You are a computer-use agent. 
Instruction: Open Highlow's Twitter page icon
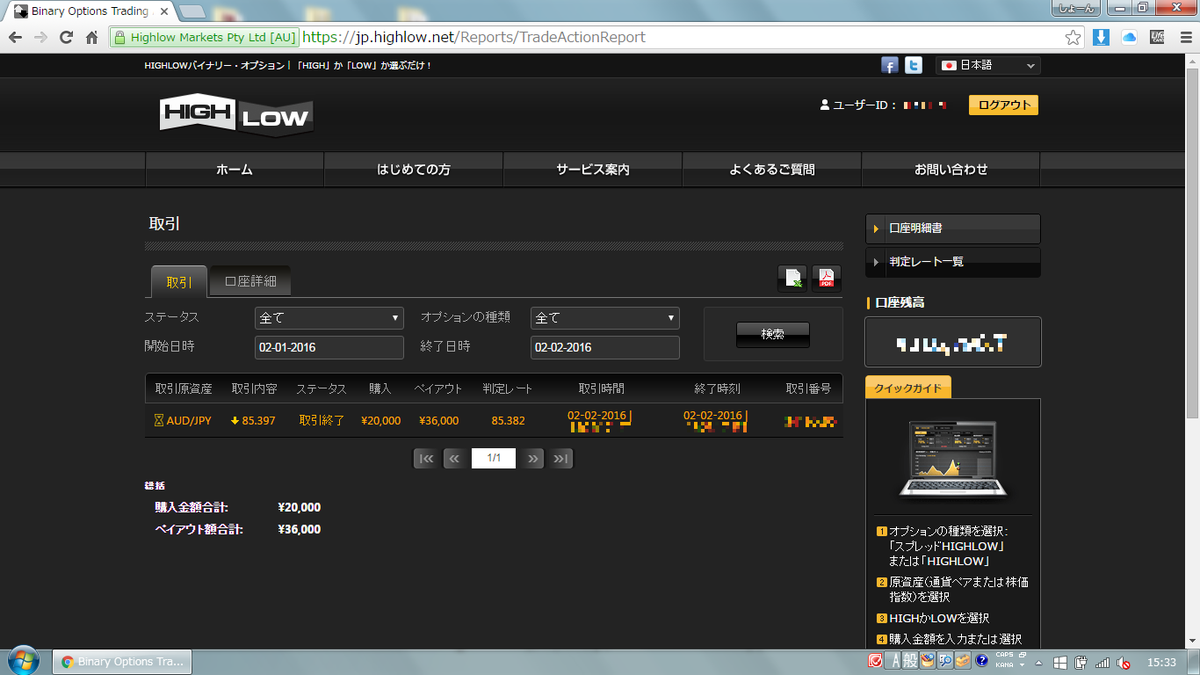point(913,65)
